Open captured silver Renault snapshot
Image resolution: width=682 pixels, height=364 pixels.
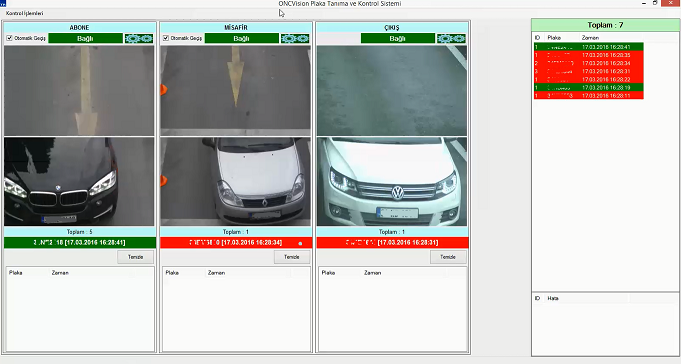coord(236,181)
